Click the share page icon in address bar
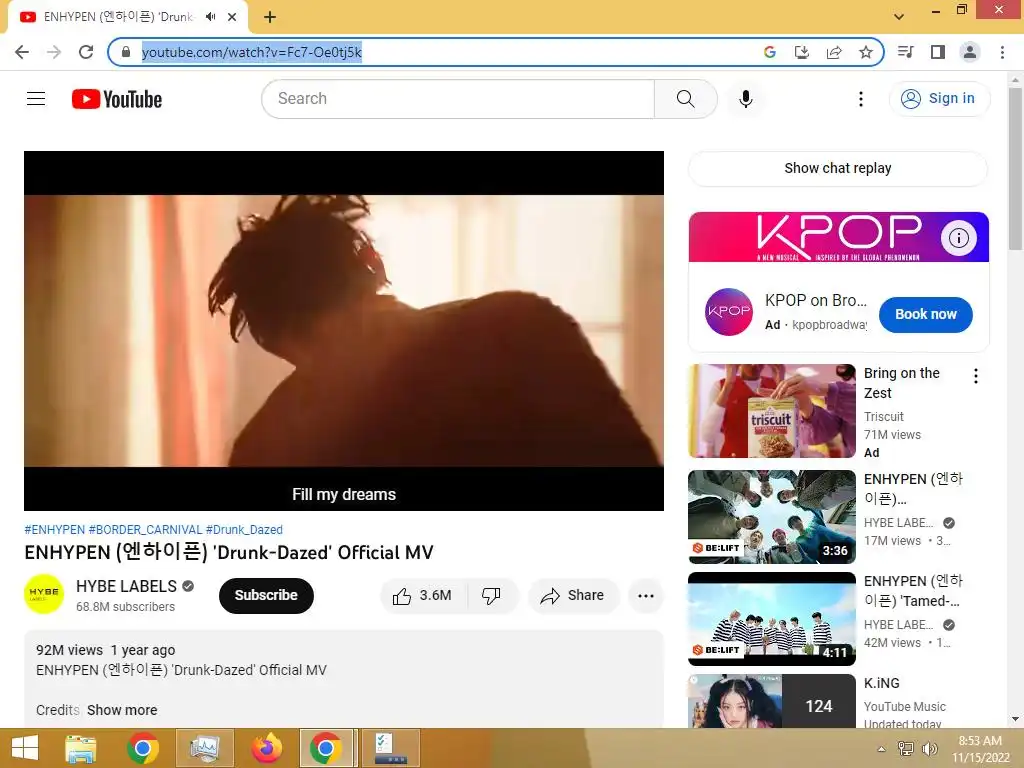The image size is (1024, 768). point(834,52)
